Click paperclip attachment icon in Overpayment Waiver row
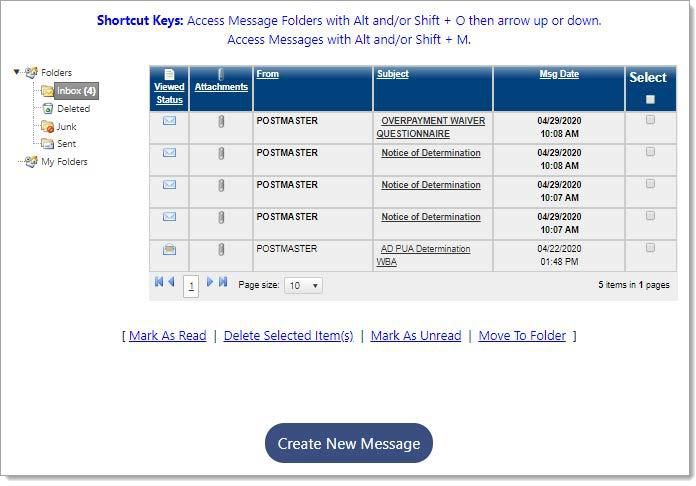The image size is (696, 486). click(221, 122)
